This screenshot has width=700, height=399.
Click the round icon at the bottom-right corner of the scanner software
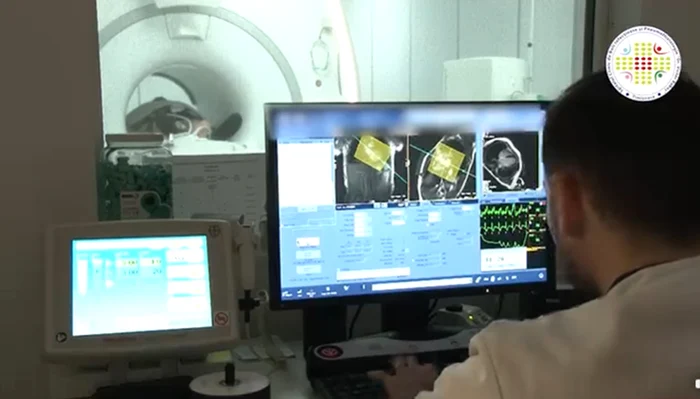coord(541,276)
